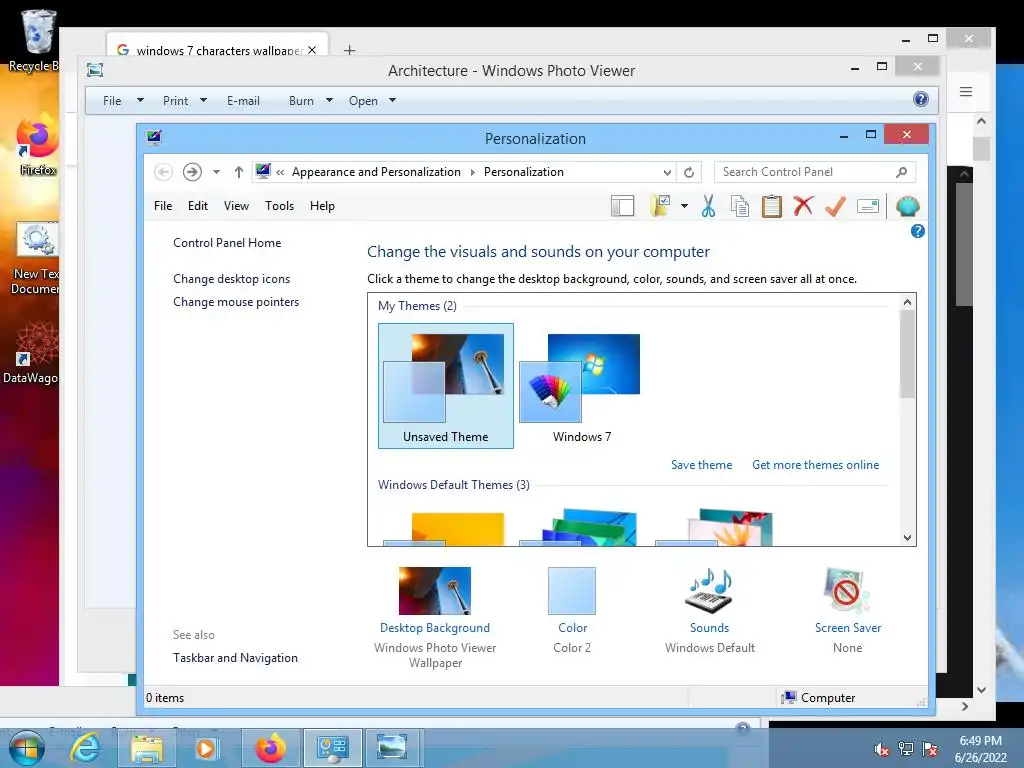Click the breadcrumb arrow after Appearance and Personalization
This screenshot has width=1024, height=768.
click(x=473, y=172)
